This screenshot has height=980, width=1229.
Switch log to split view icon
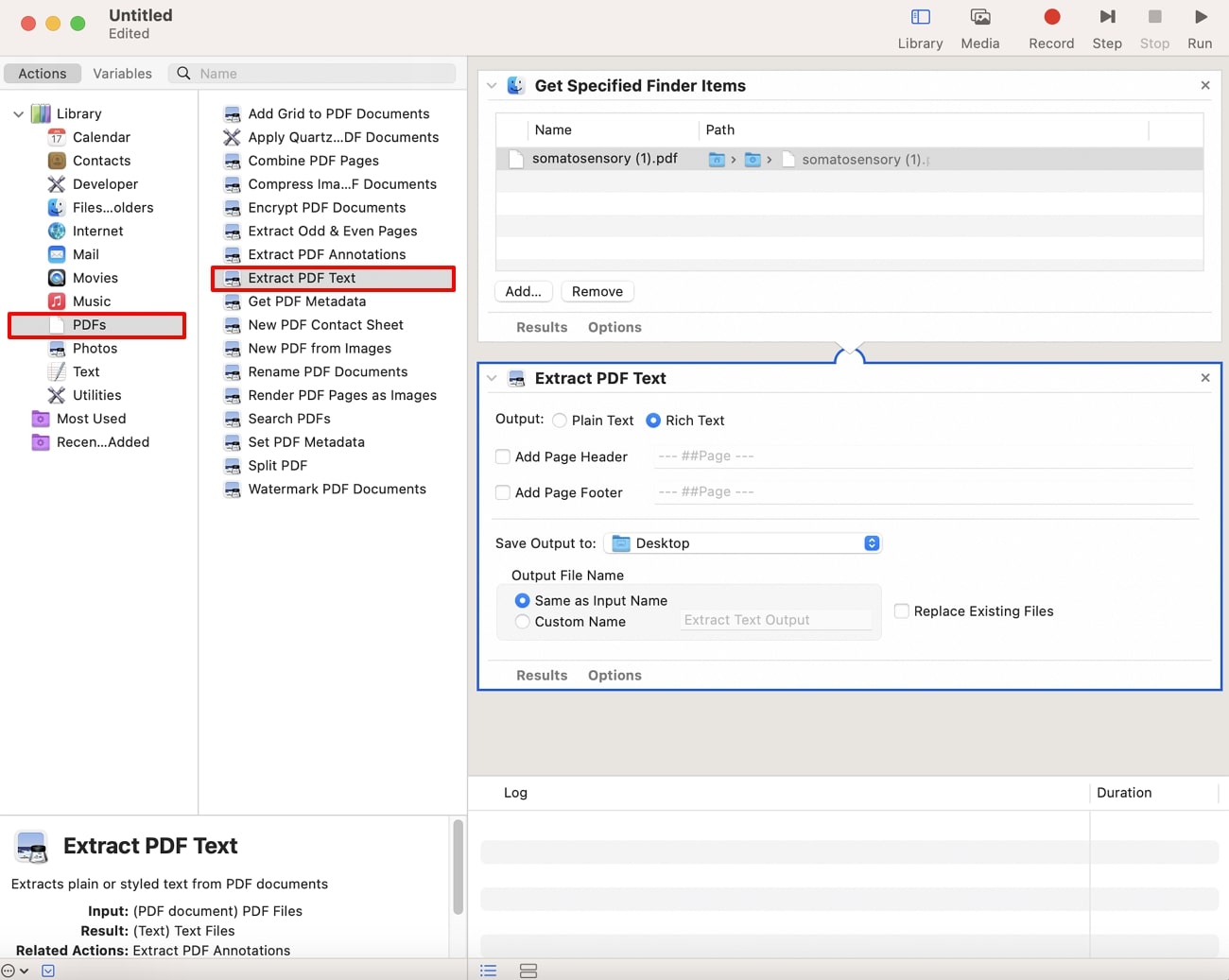(x=528, y=971)
